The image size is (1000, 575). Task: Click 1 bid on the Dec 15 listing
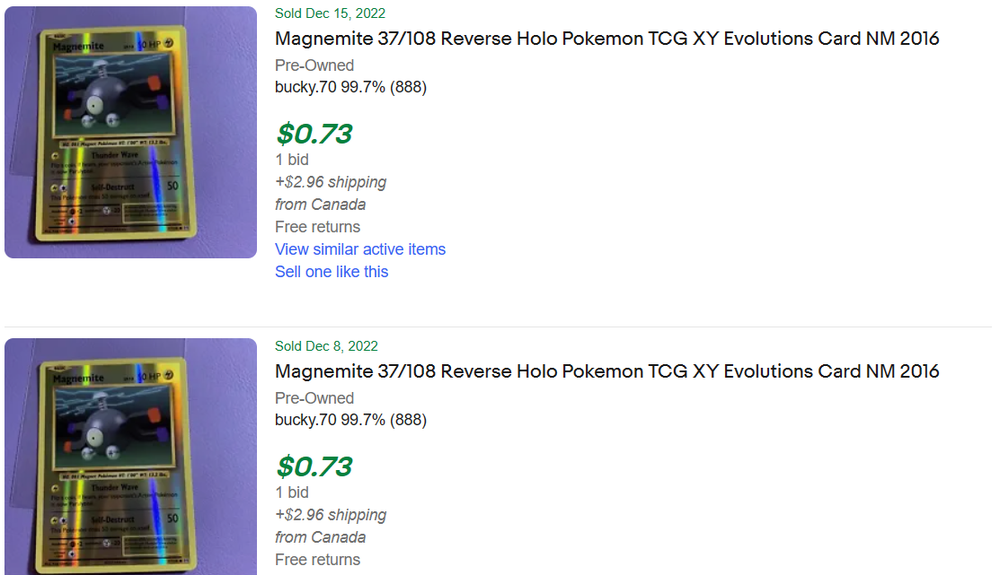pyautogui.click(x=291, y=159)
